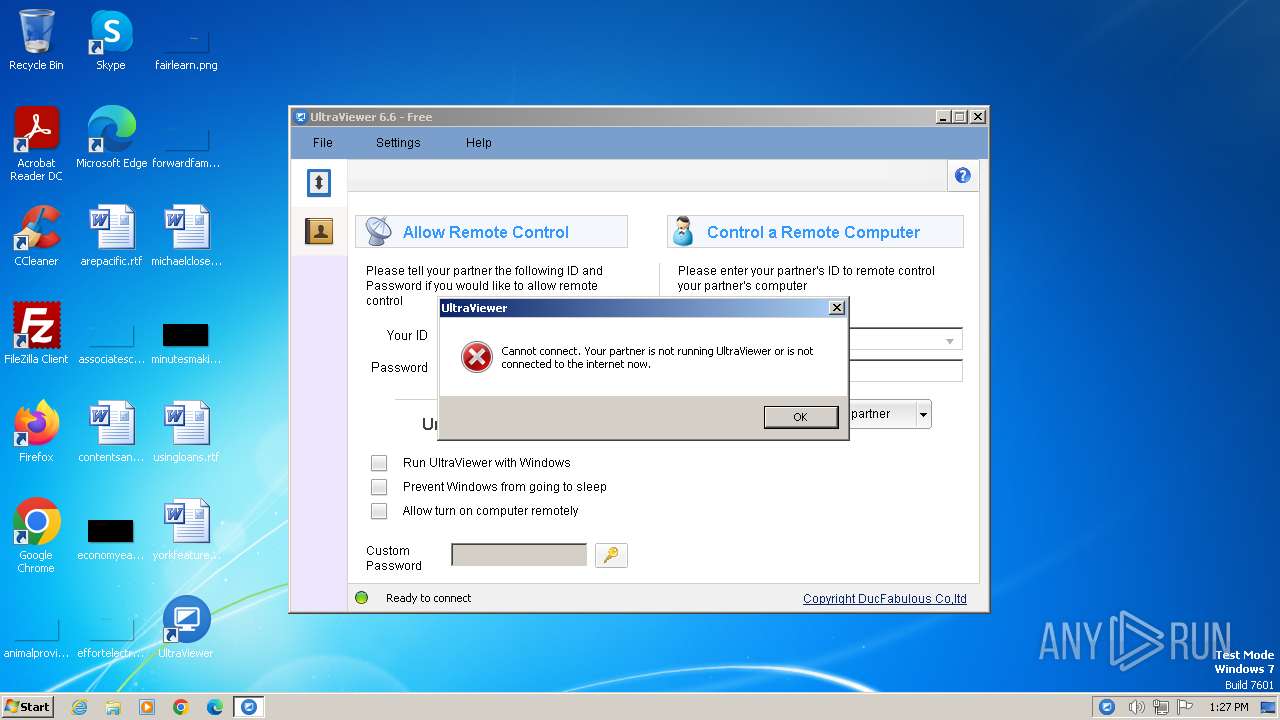This screenshot has width=1280, height=720.
Task: Open the Settings menu in UltraViewer
Action: click(398, 143)
